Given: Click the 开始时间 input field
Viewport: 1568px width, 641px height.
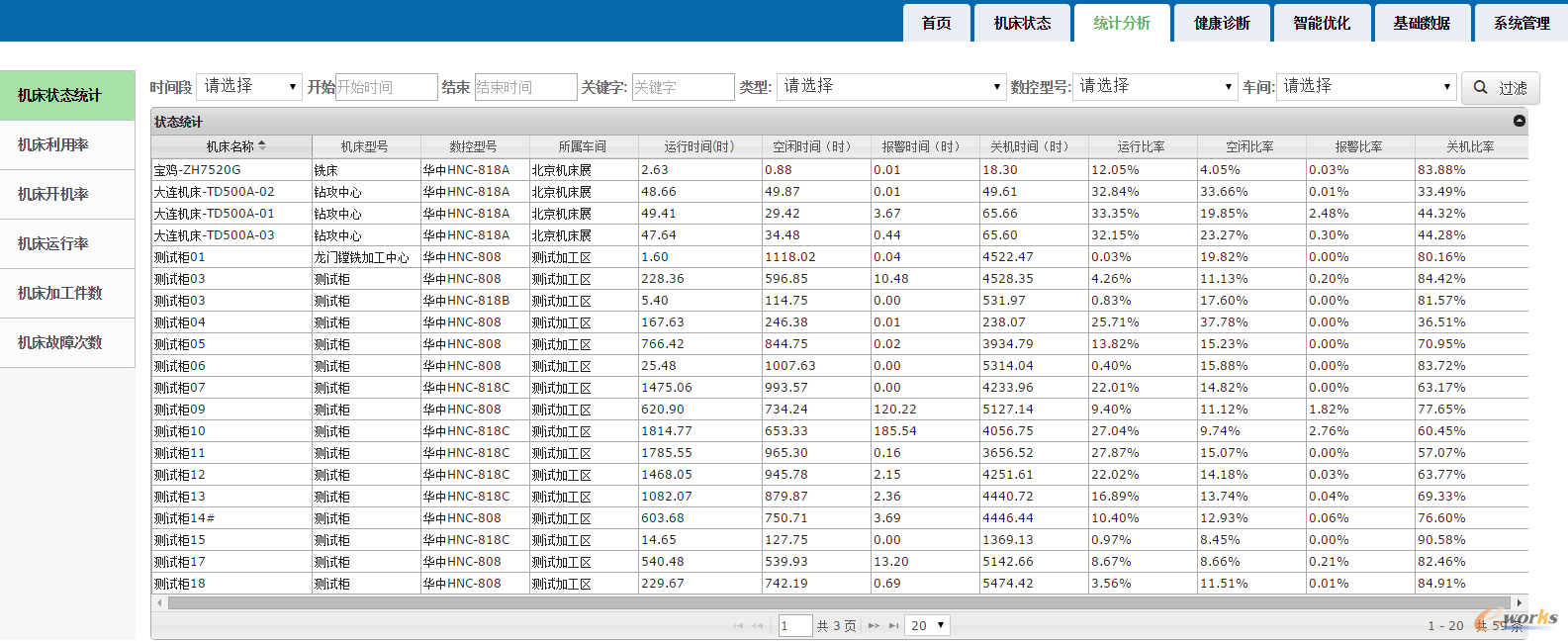Looking at the screenshot, I should tap(387, 87).
